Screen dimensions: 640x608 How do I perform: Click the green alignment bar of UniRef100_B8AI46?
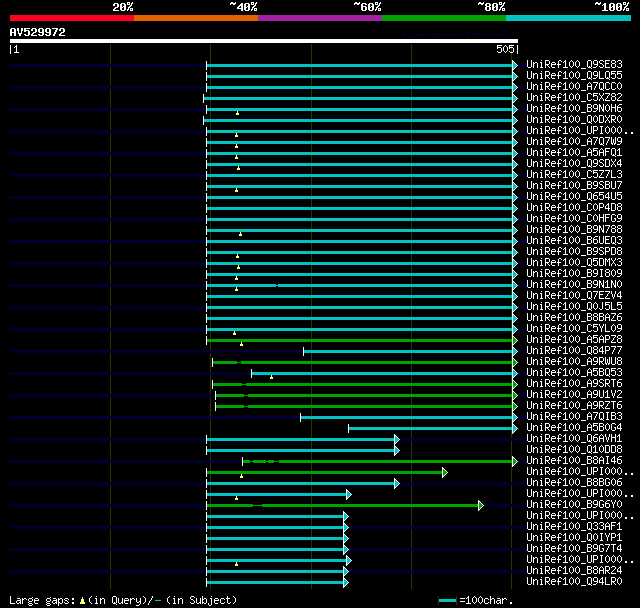pos(378,462)
